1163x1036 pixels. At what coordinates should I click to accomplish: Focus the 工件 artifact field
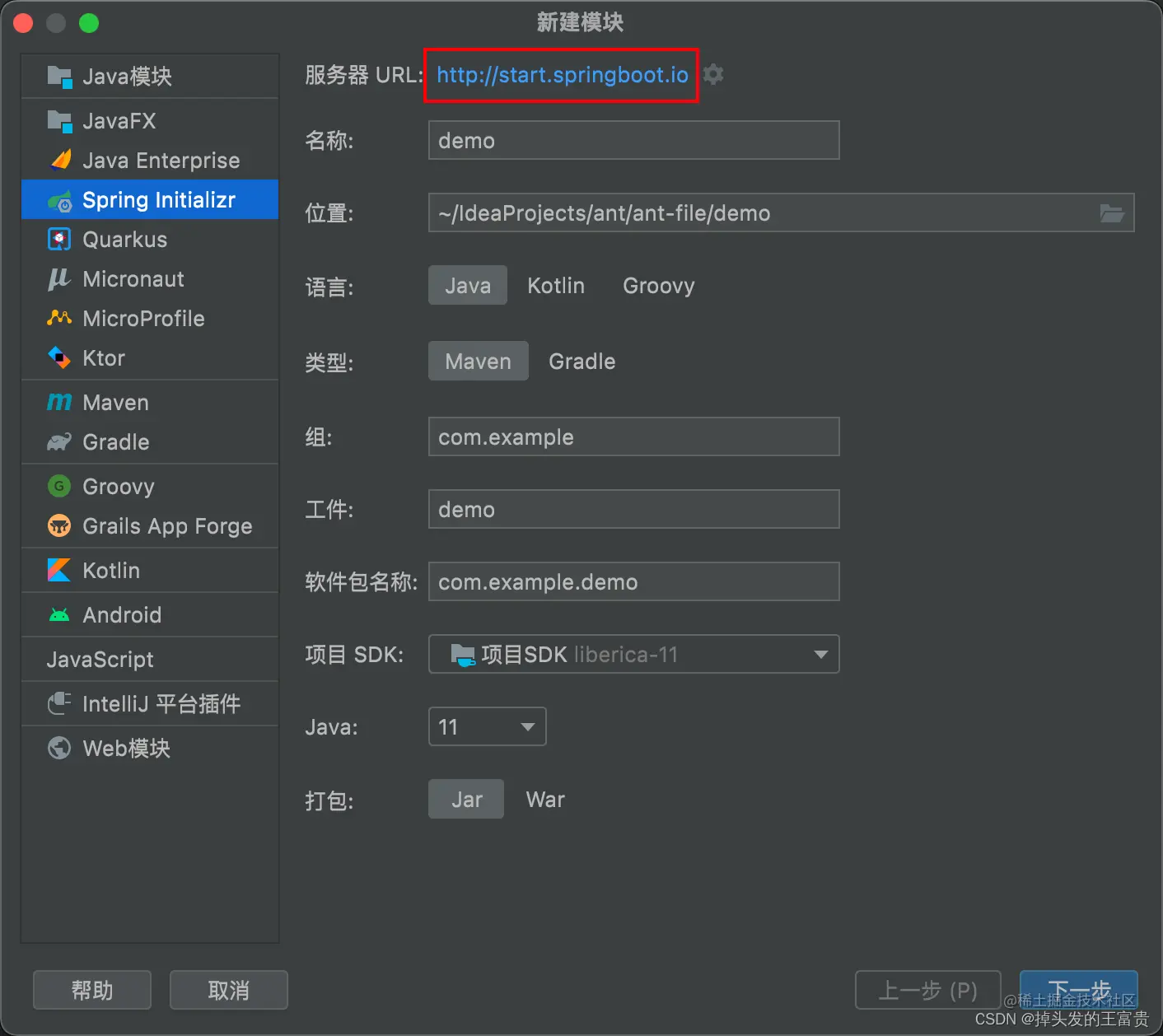tap(634, 510)
